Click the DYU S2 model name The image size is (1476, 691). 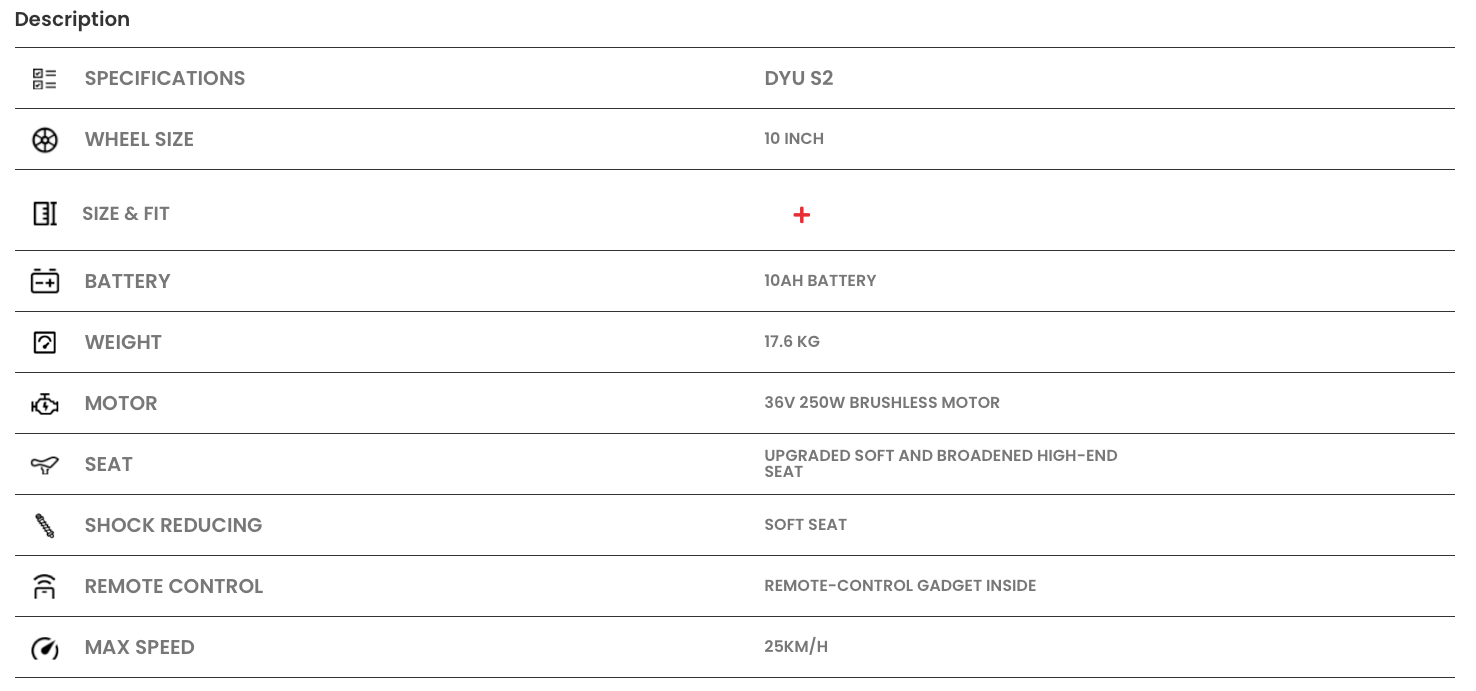[799, 78]
